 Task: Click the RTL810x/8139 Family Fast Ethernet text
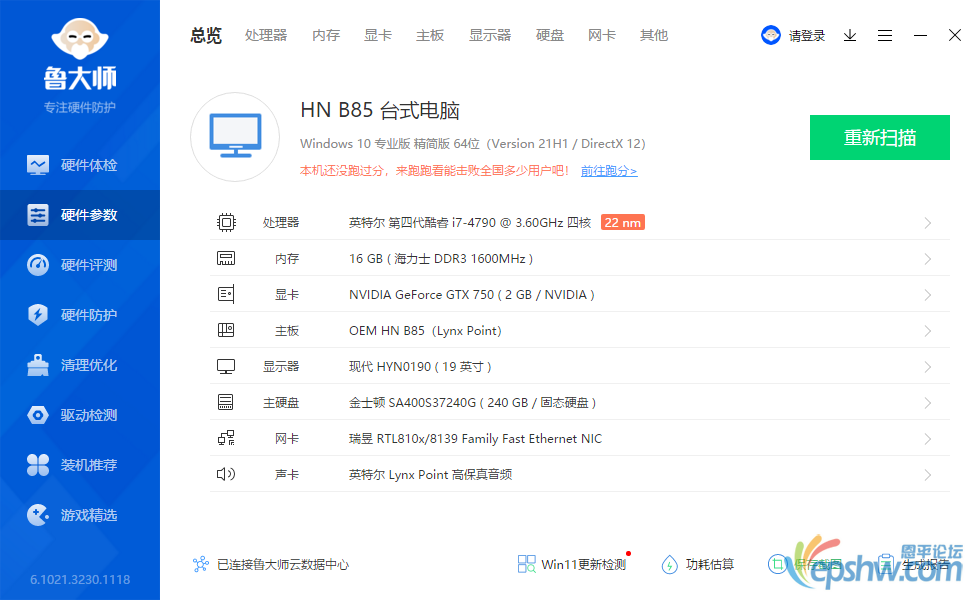click(476, 439)
